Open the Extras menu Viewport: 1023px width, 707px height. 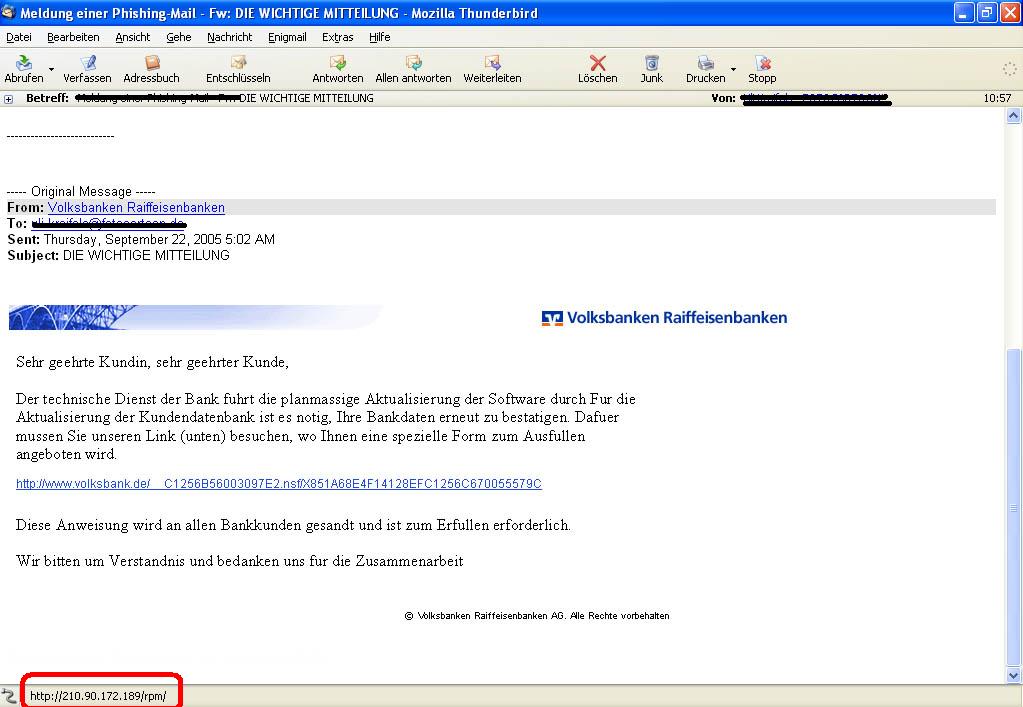coord(337,37)
